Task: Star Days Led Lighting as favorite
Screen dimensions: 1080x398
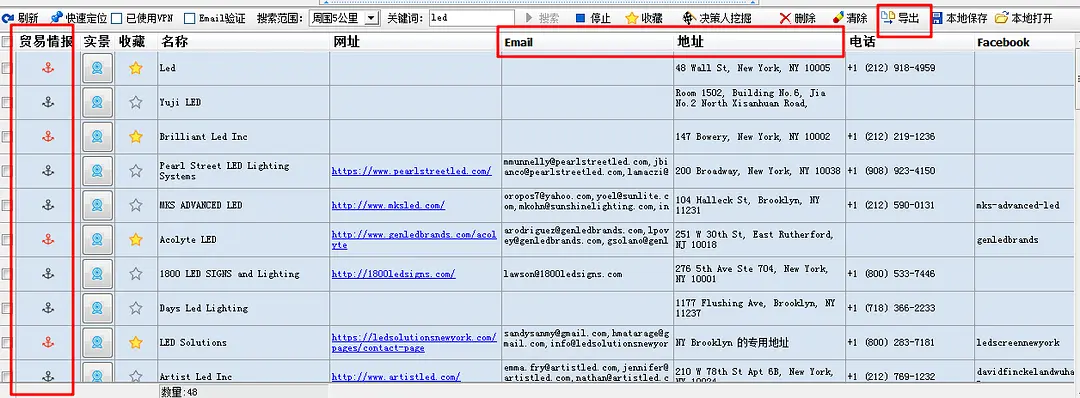Action: click(x=136, y=308)
